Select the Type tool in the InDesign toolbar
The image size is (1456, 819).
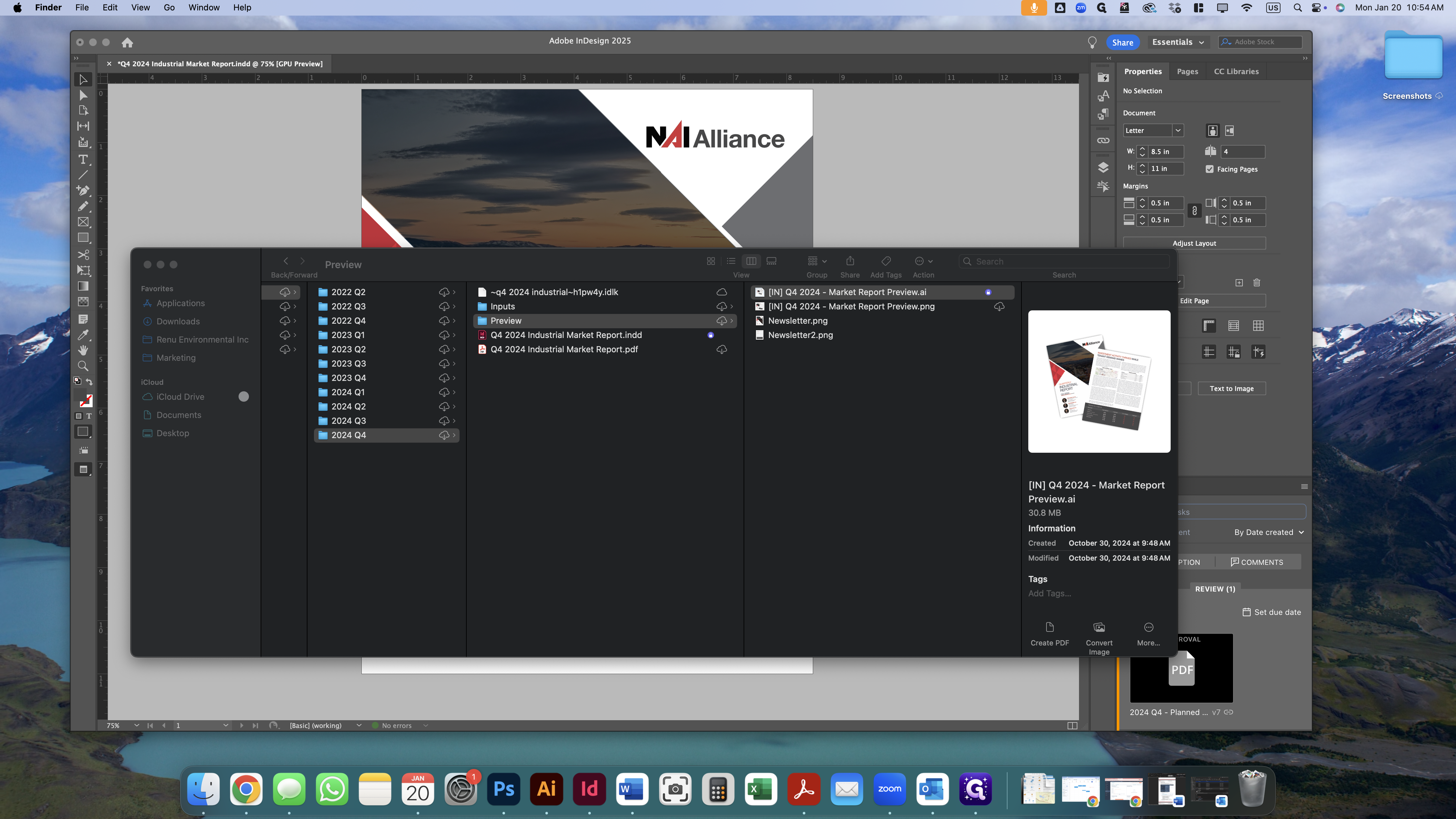point(83,159)
